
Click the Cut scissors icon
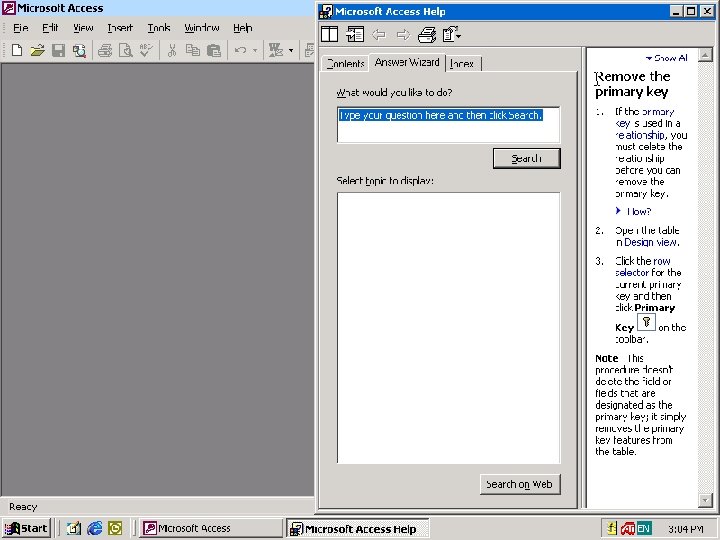point(172,50)
